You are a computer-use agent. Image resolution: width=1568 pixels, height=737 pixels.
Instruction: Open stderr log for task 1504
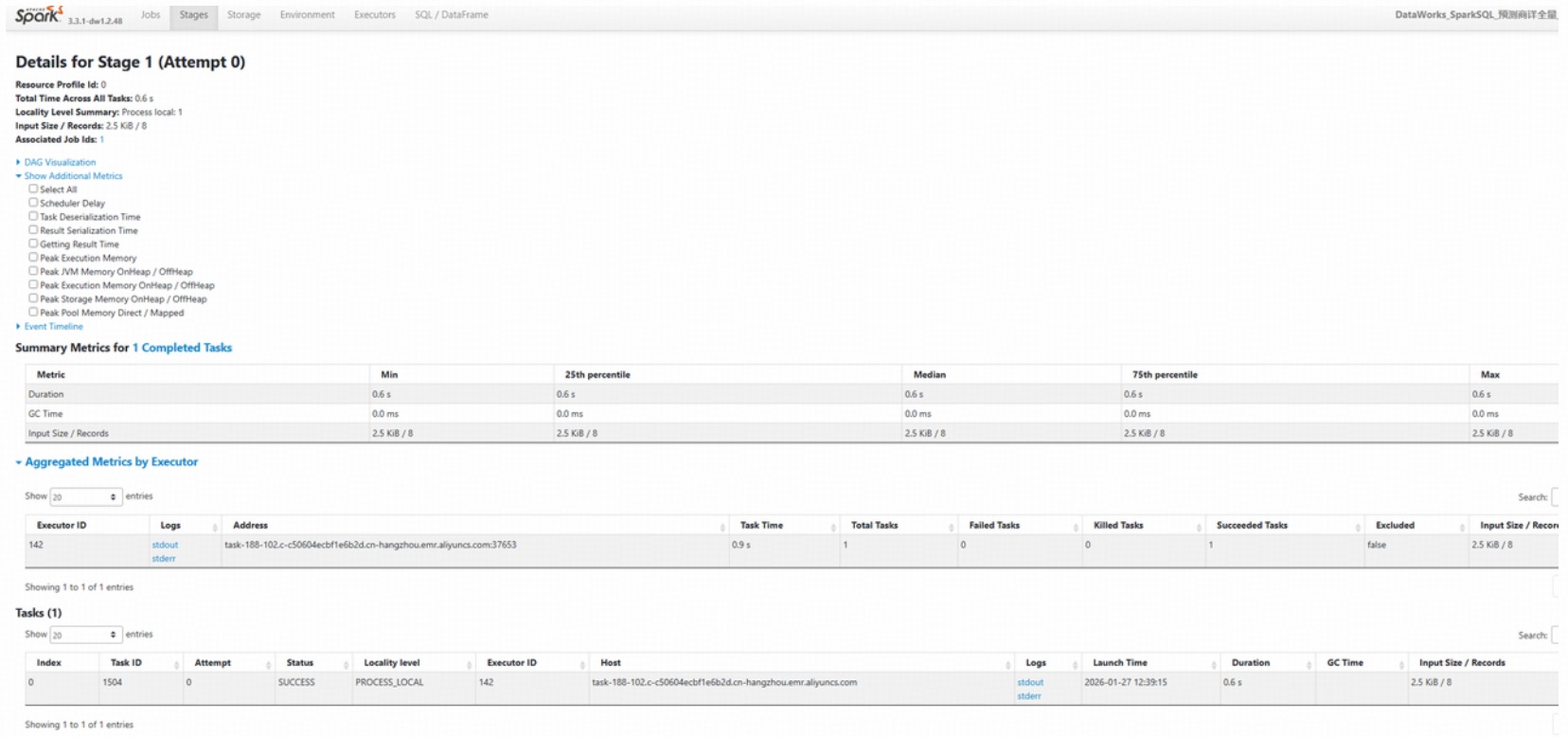1029,696
